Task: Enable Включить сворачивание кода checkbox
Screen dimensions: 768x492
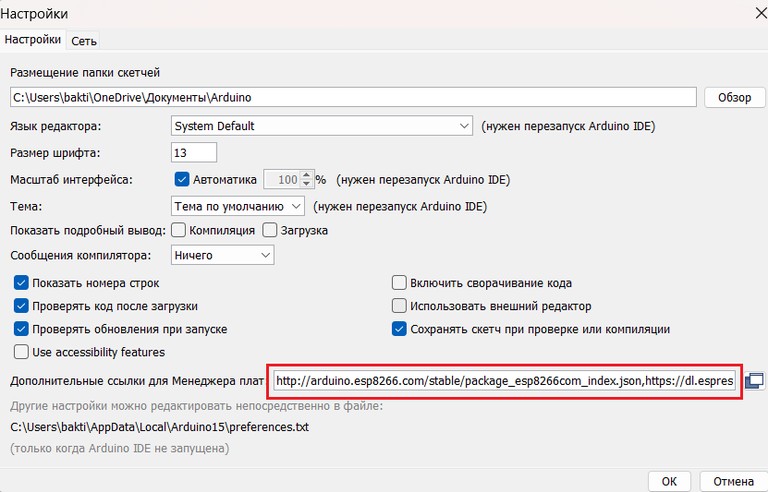Action: tap(399, 283)
